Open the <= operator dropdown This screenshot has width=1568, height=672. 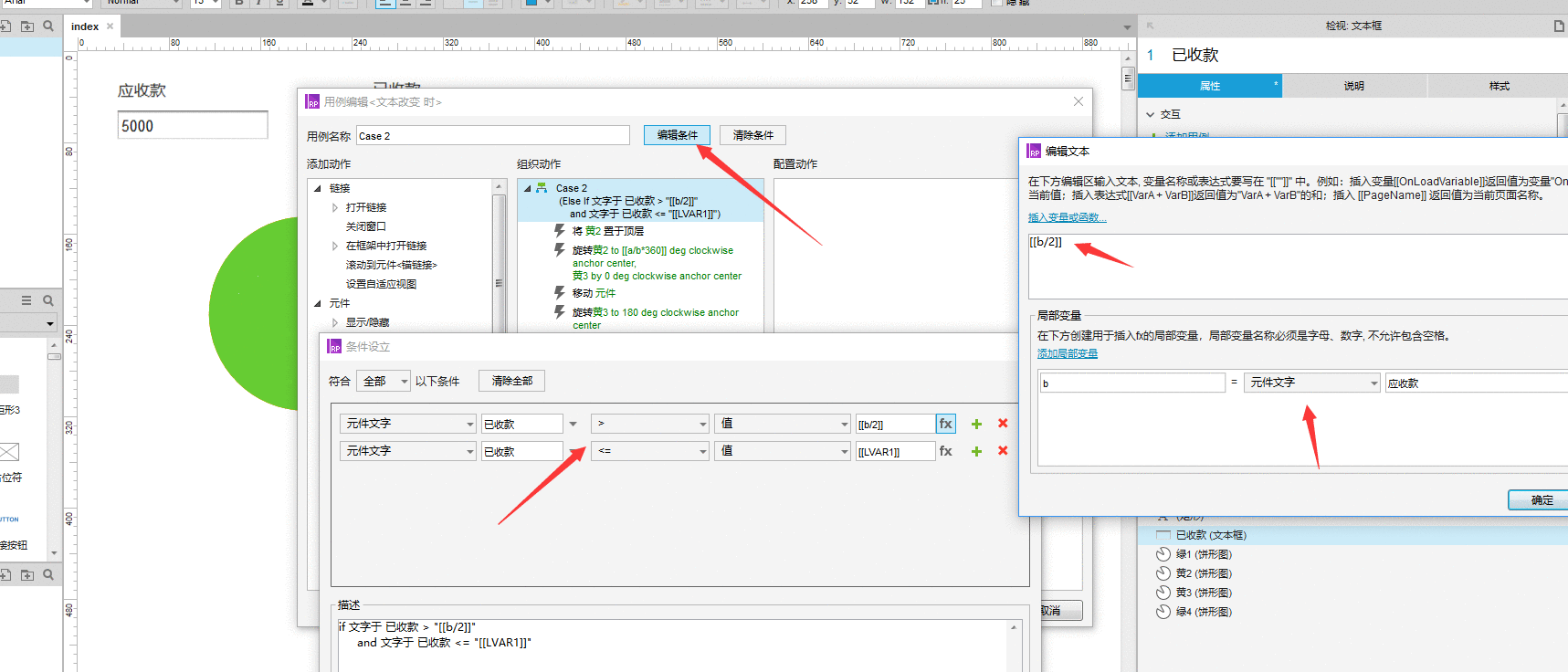point(649,451)
